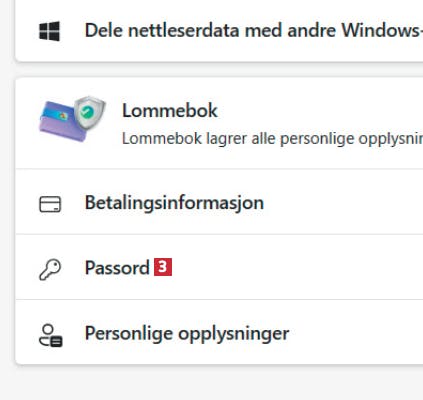This screenshot has width=423, height=400.
Task: Click the card badge on person icon
Action: point(57,341)
